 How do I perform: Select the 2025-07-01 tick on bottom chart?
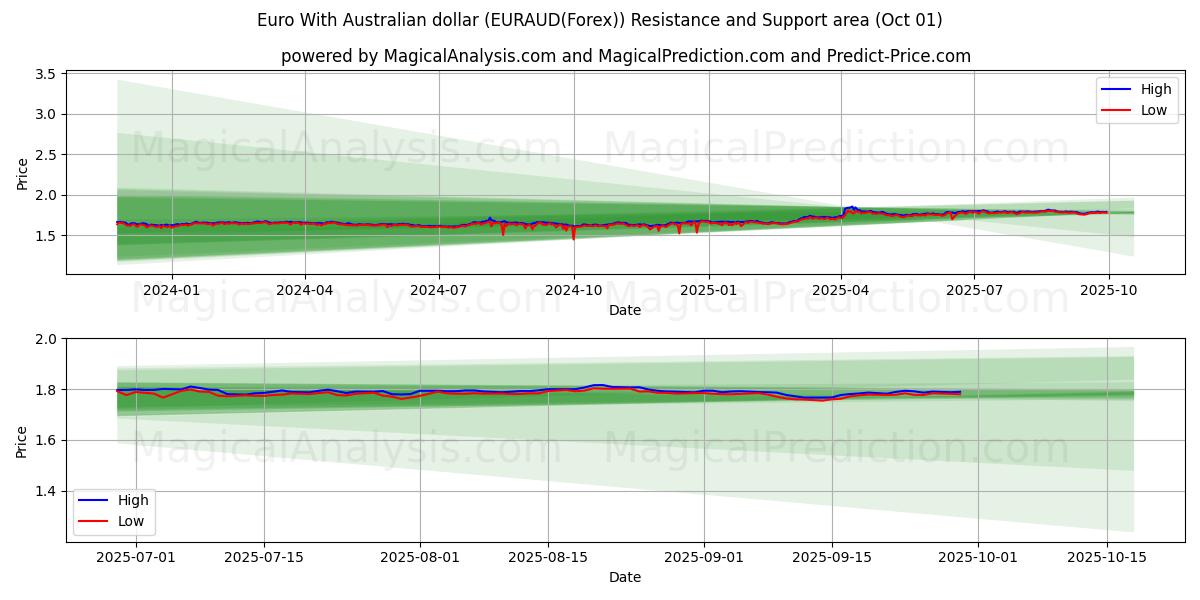coord(135,558)
